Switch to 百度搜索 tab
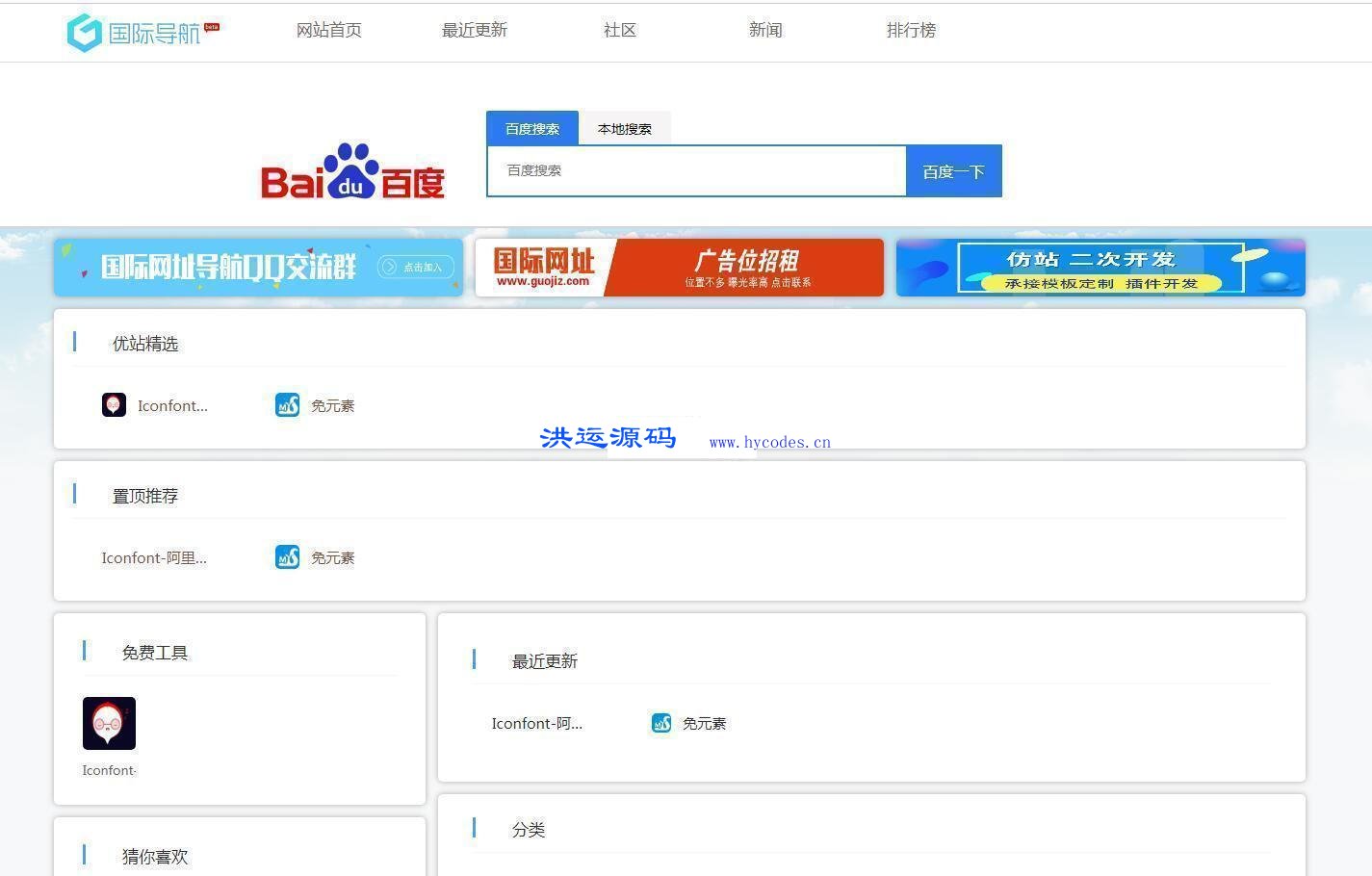Screen dimensions: 1372x876 pos(532,128)
